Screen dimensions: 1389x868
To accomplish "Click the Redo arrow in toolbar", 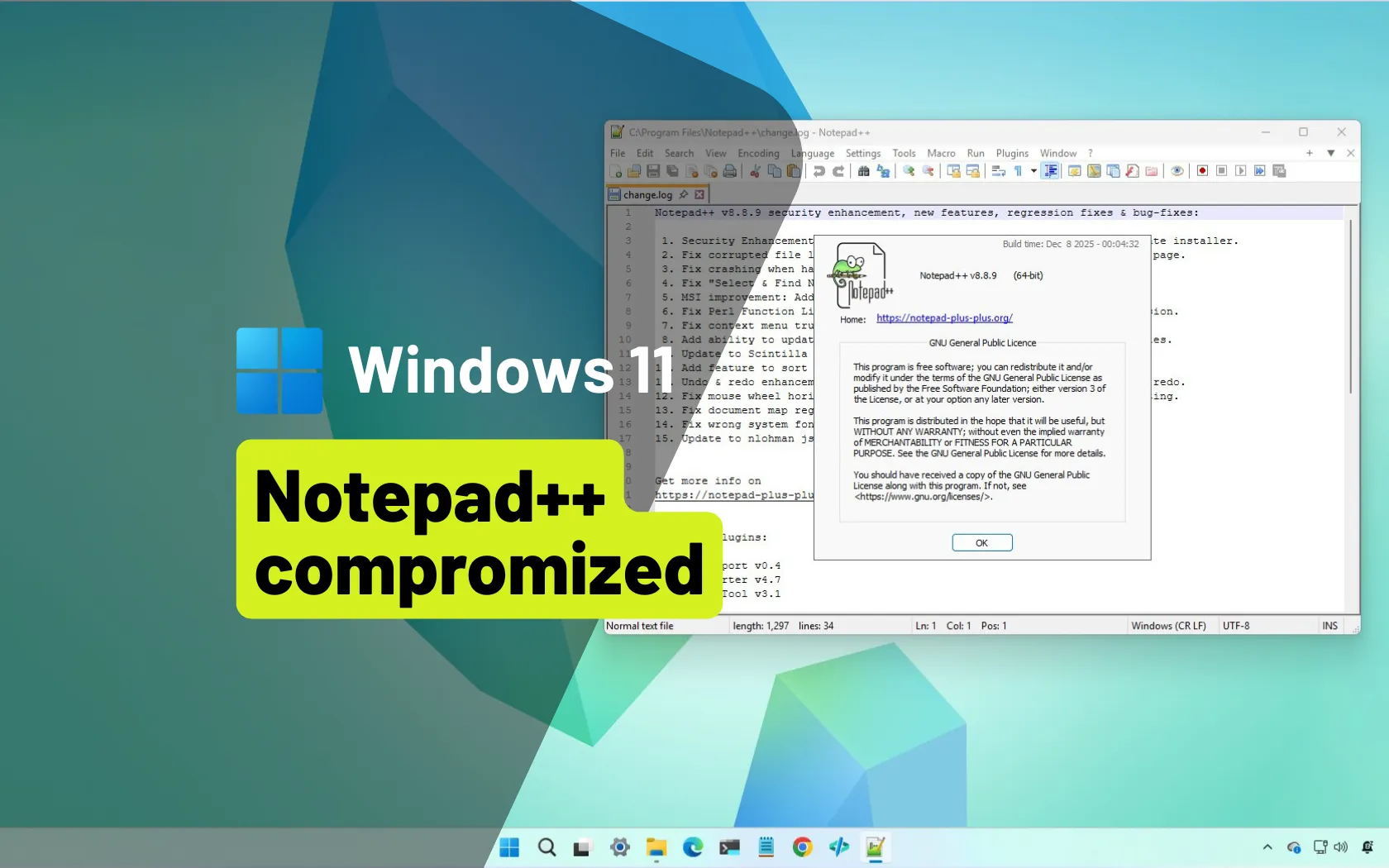I will click(838, 171).
